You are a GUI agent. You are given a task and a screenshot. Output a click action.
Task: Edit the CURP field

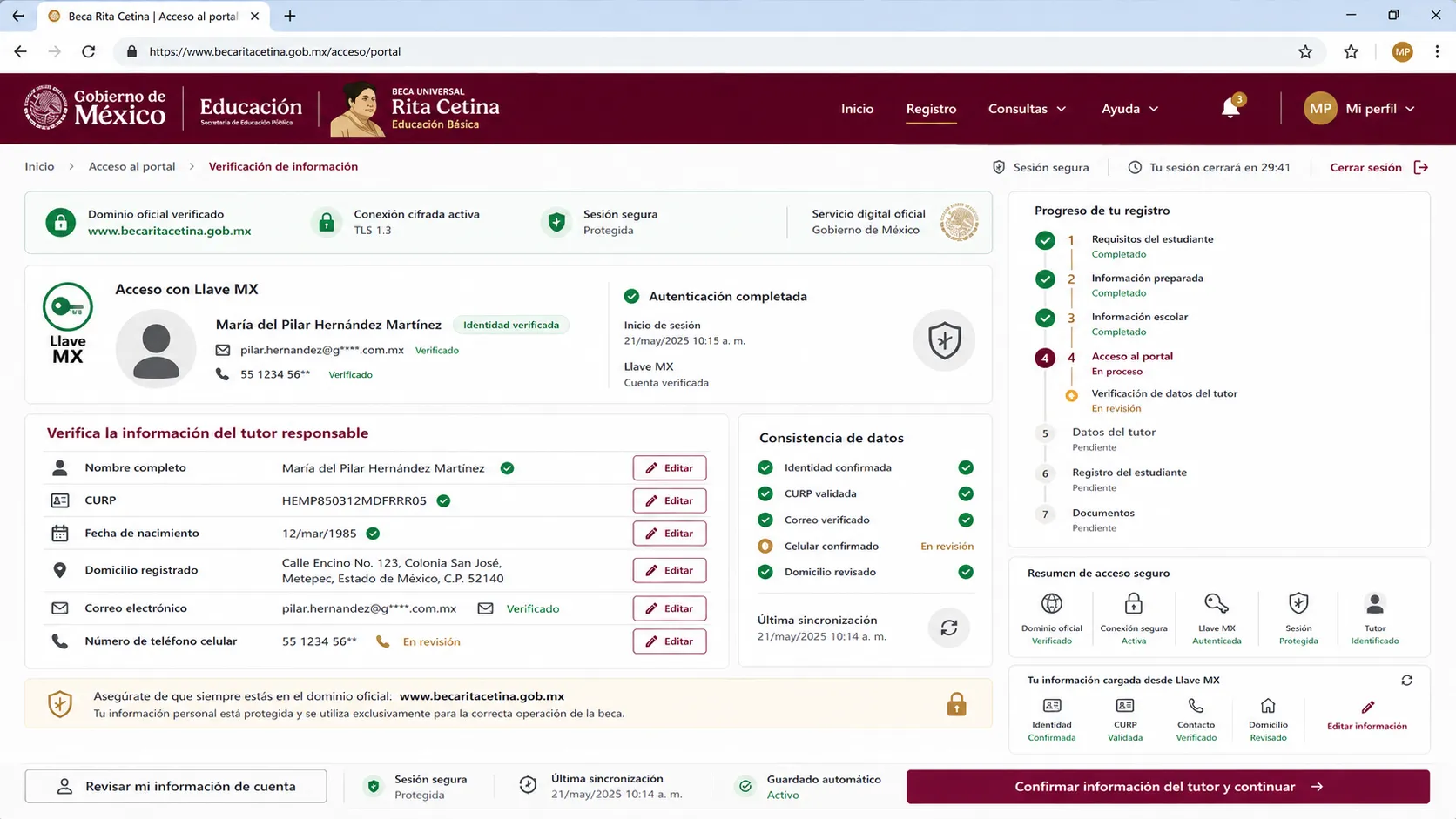[669, 500]
